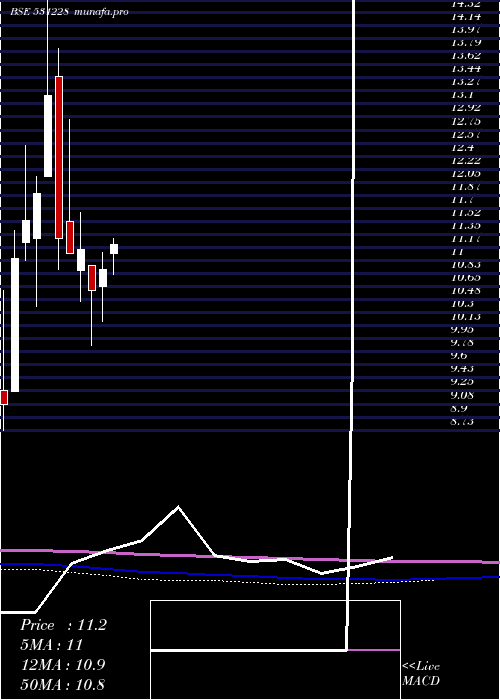Click the 13.62 price axis label
This screenshot has width=500, height=700.
(466, 56)
